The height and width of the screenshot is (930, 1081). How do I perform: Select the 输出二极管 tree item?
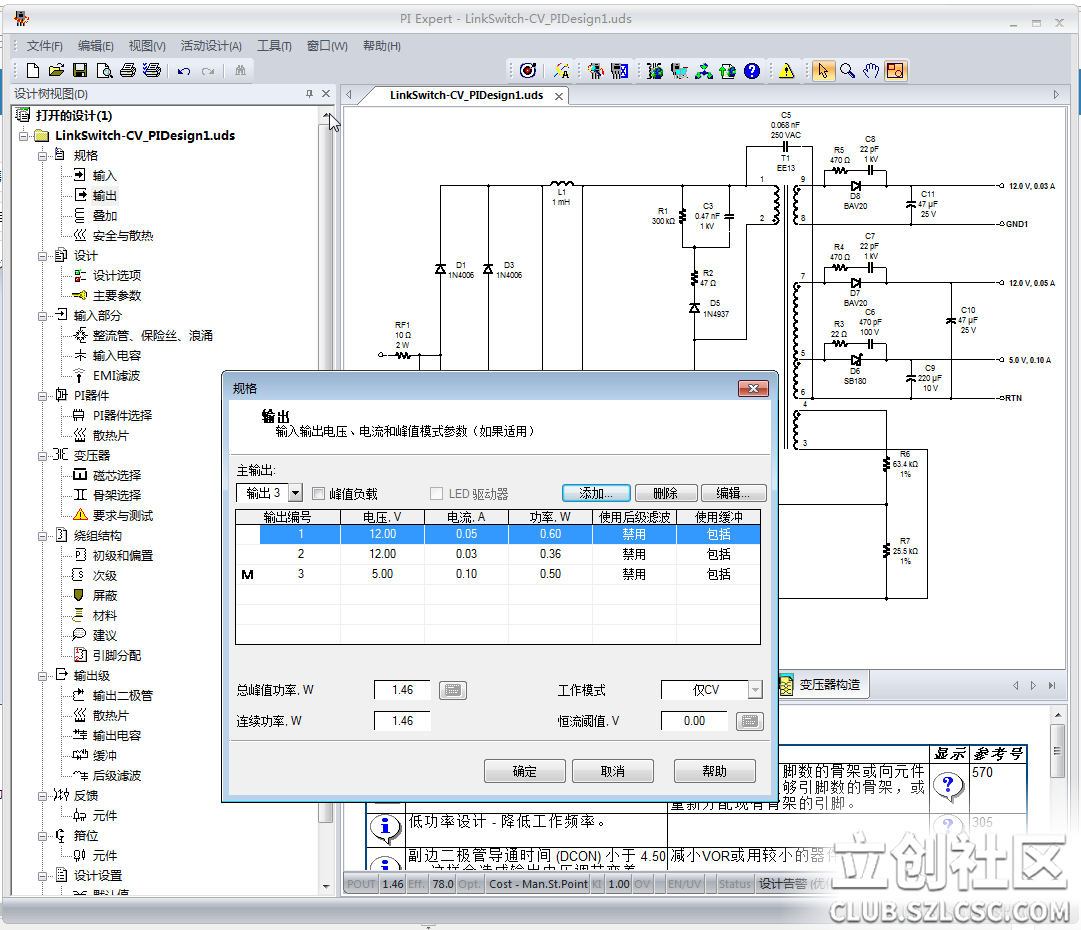[123, 696]
